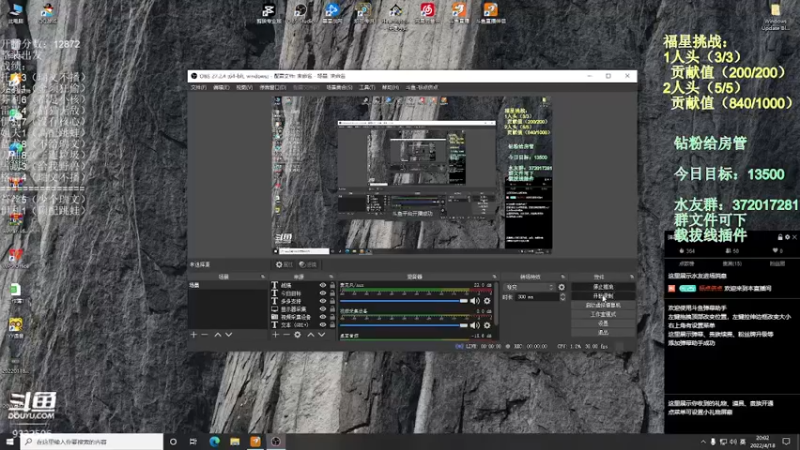Screen dimensions: 800x450
Task: Lock the 今日目标 source
Action: (x=332, y=293)
